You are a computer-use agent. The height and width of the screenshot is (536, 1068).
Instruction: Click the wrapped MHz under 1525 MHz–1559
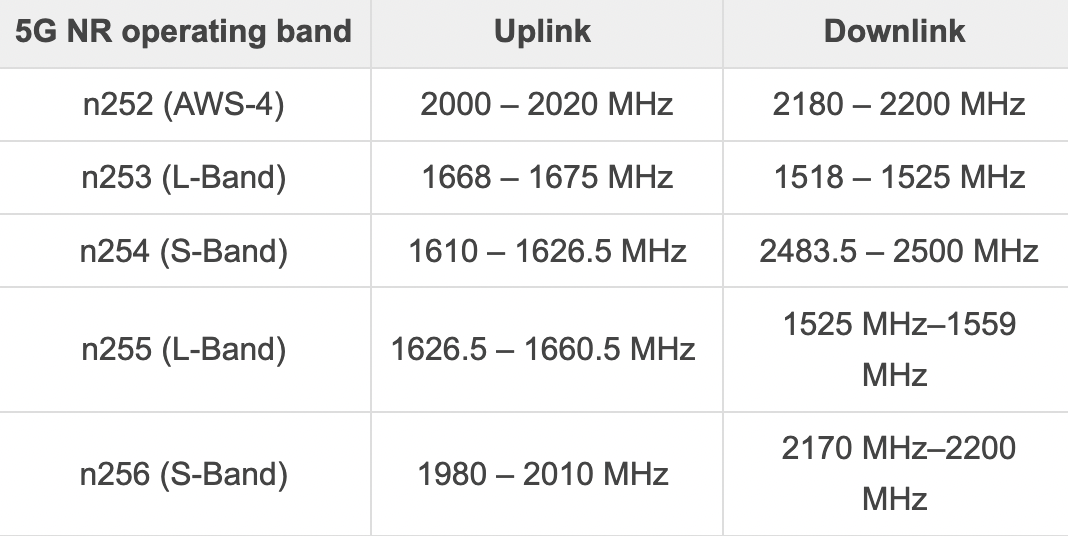coord(895,375)
